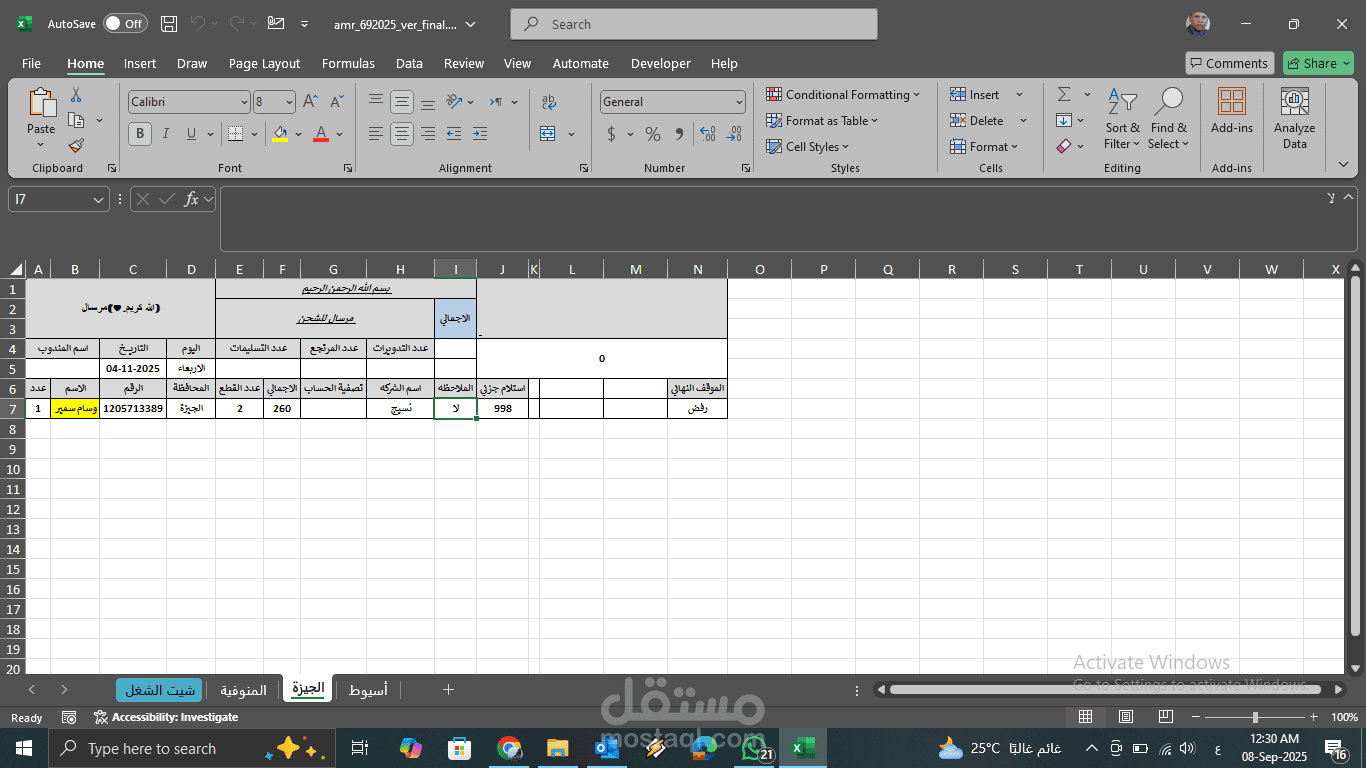Switch to Page Break Preview in status bar
The width and height of the screenshot is (1366, 768).
pyautogui.click(x=1166, y=717)
